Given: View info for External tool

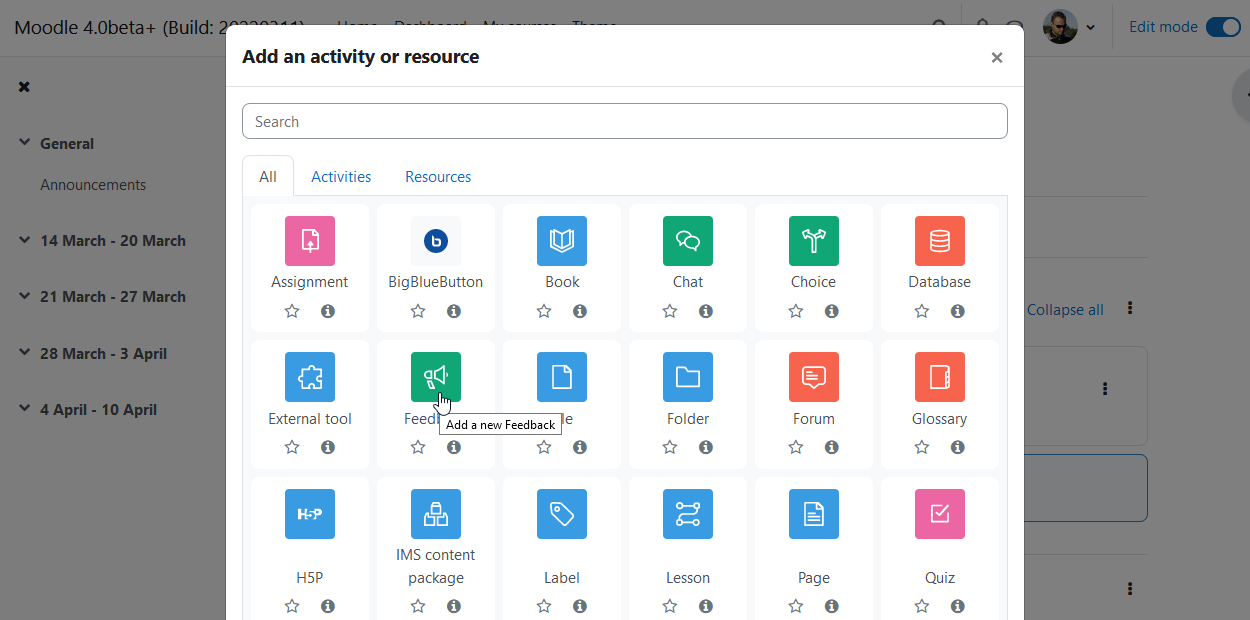Looking at the screenshot, I should pyautogui.click(x=328, y=447).
